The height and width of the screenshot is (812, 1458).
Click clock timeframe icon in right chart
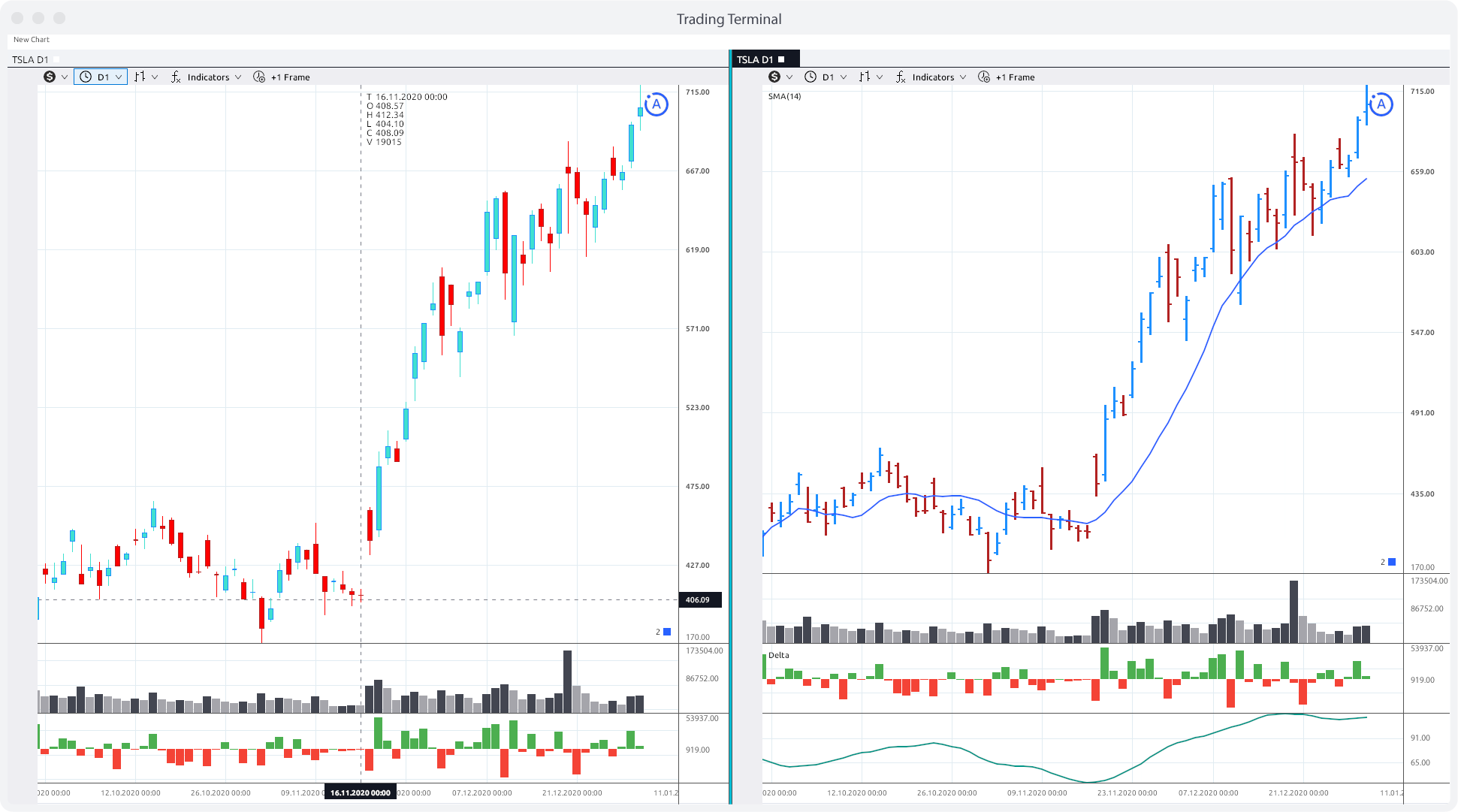coord(811,77)
